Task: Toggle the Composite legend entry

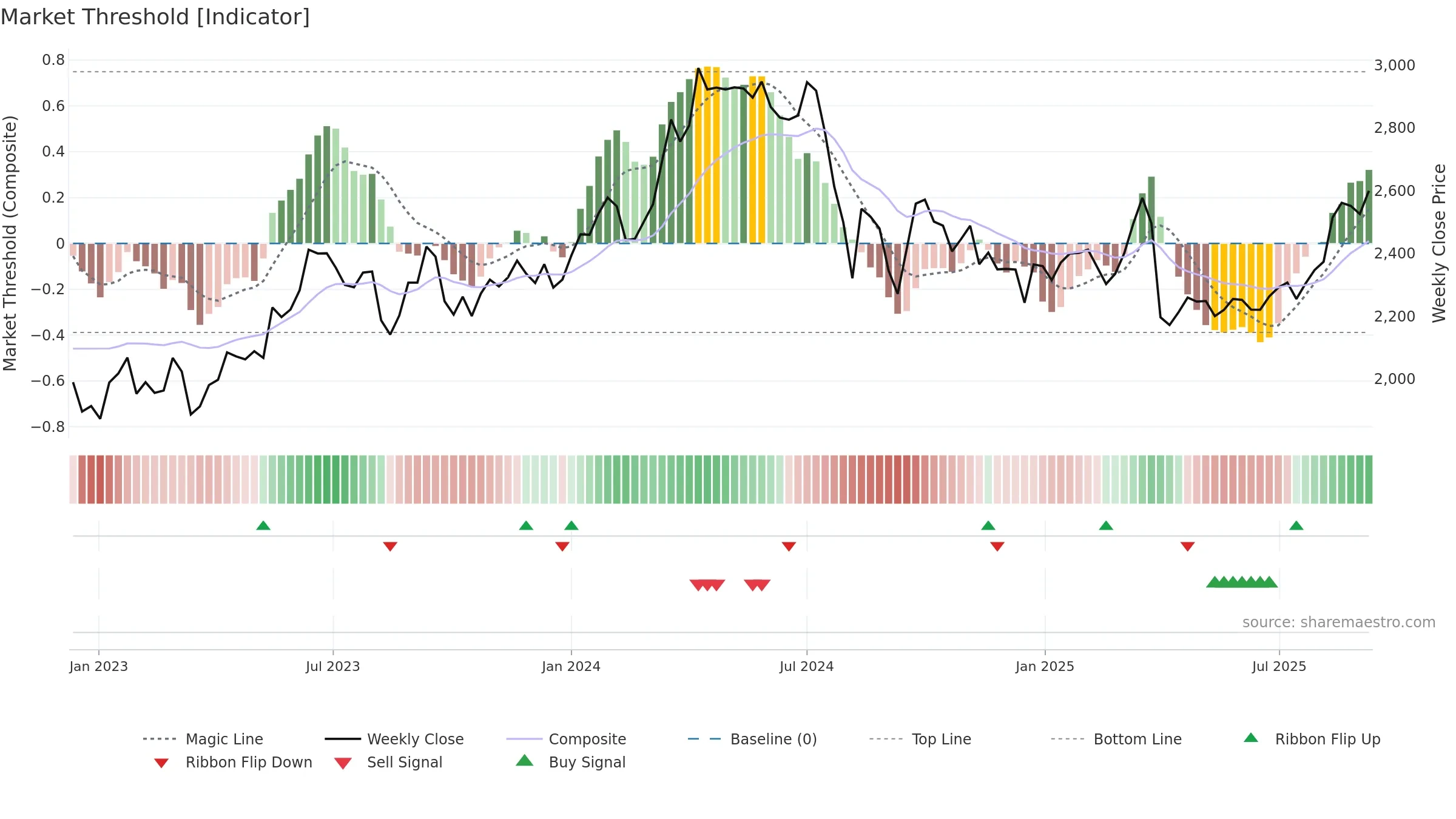Action: click(567, 739)
